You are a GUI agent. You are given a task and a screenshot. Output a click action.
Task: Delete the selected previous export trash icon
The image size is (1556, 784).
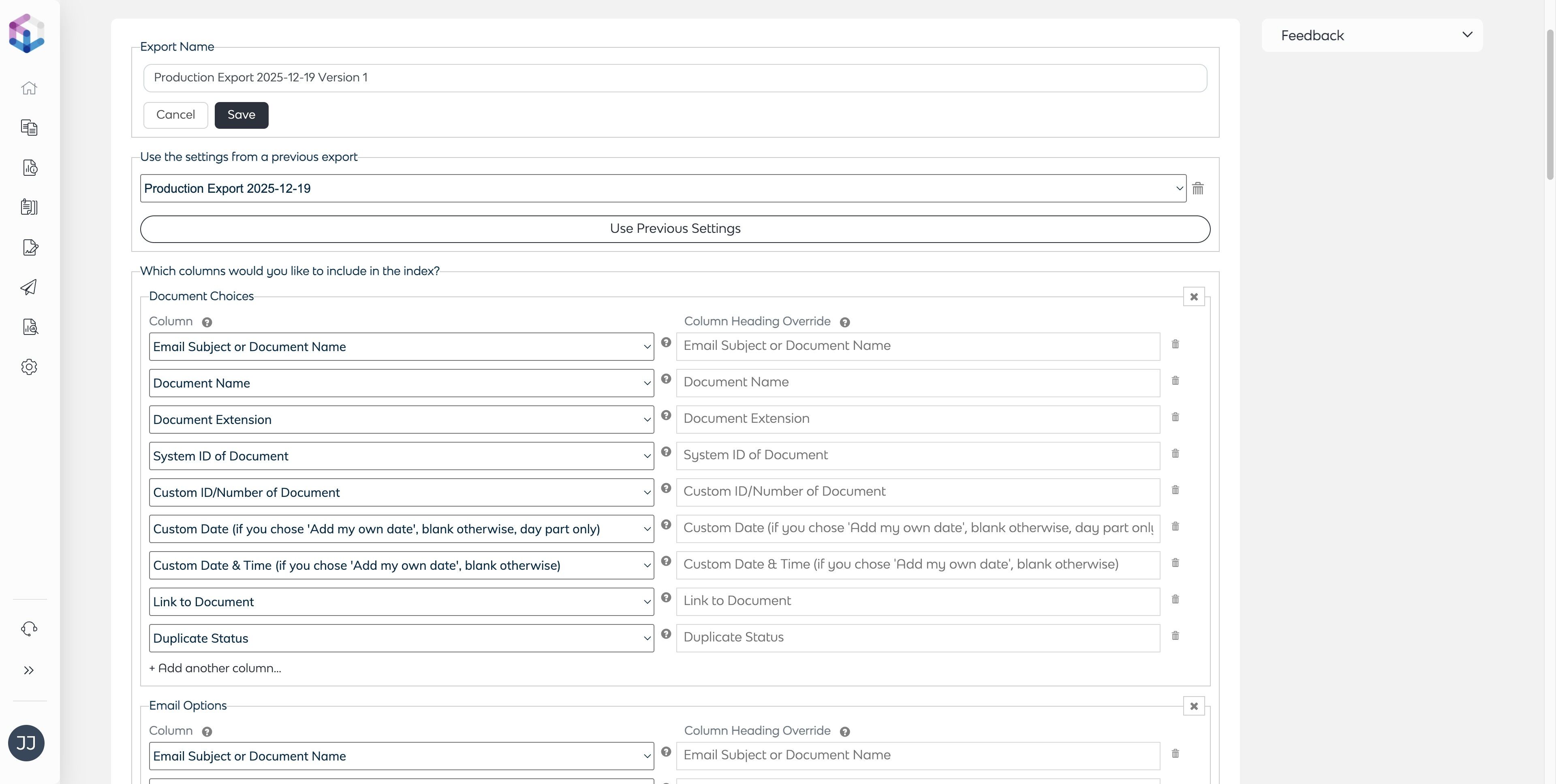[1198, 188]
